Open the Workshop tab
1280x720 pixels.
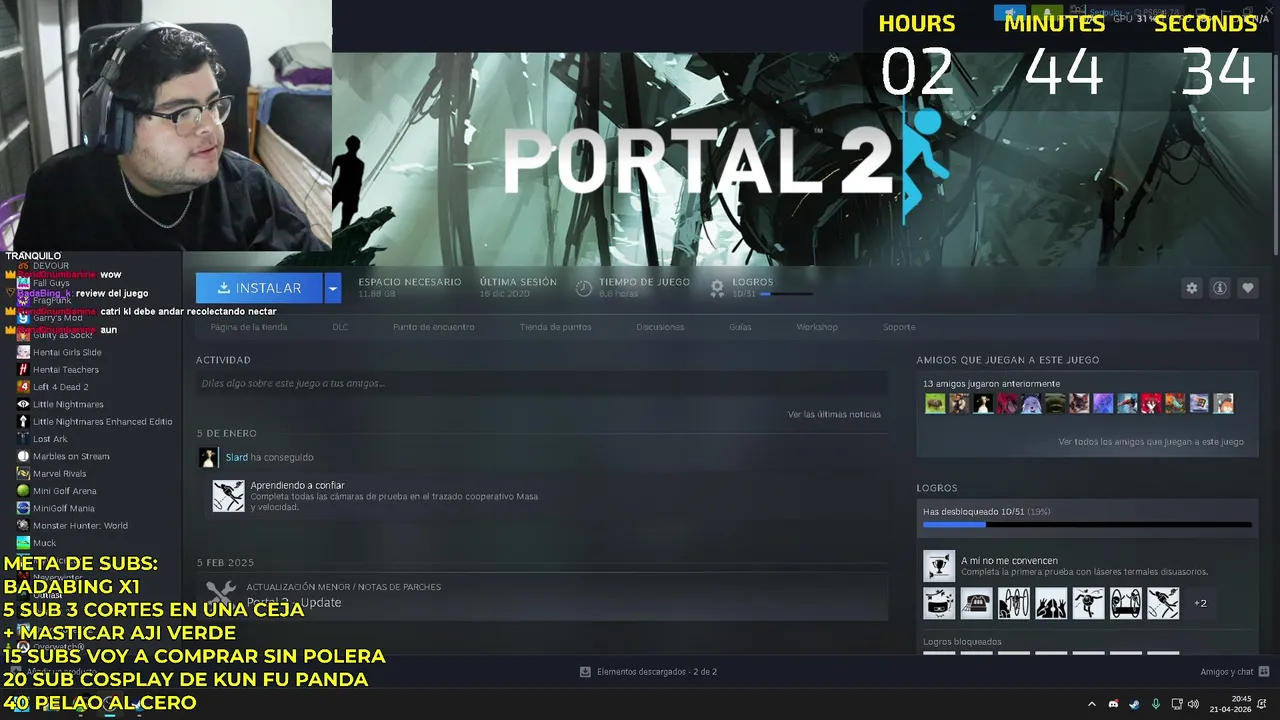817,327
